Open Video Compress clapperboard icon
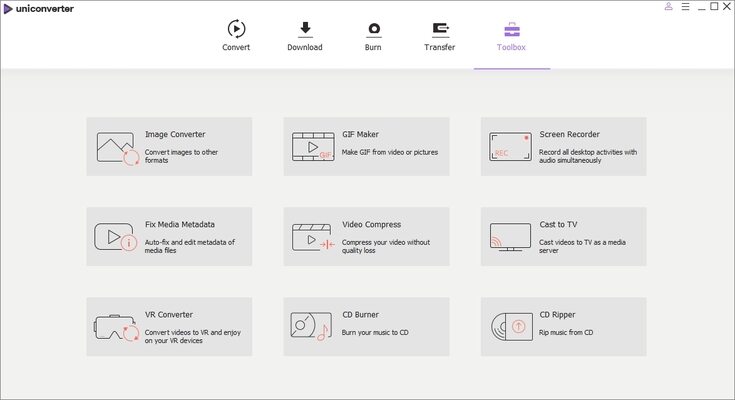This screenshot has height=400, width=735. coord(313,237)
